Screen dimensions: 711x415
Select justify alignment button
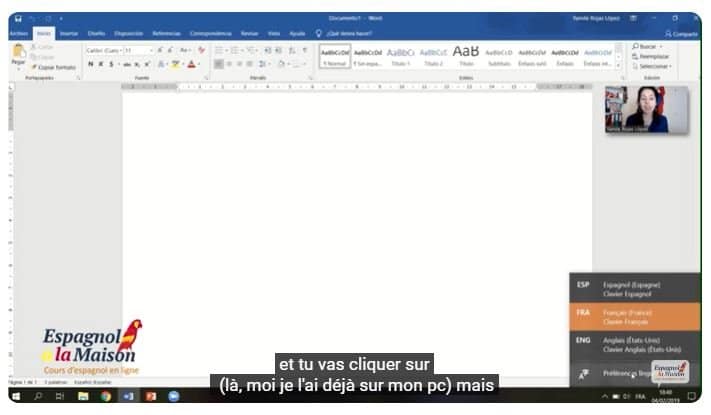pyautogui.click(x=249, y=64)
